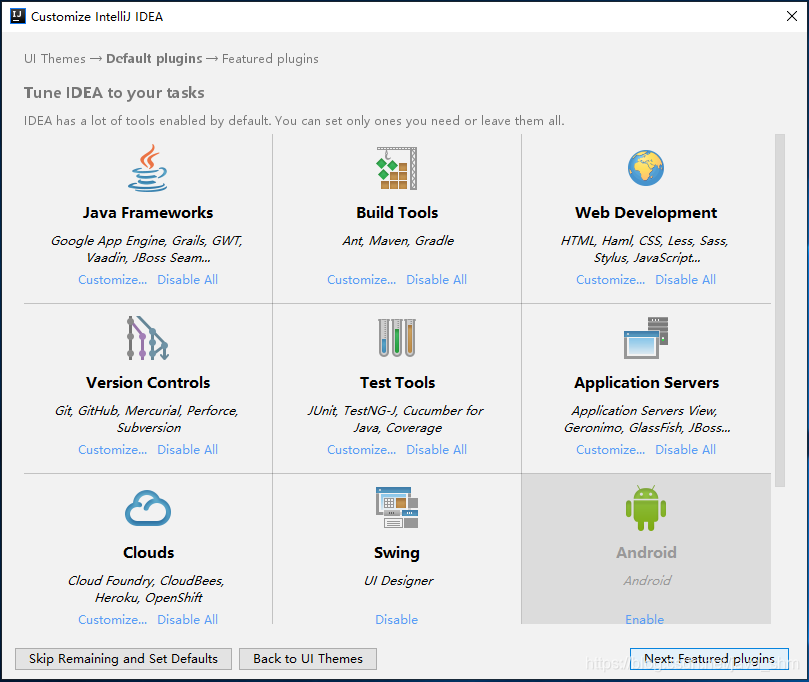Click the Swing heading
This screenshot has height=682, width=809.
(397, 553)
